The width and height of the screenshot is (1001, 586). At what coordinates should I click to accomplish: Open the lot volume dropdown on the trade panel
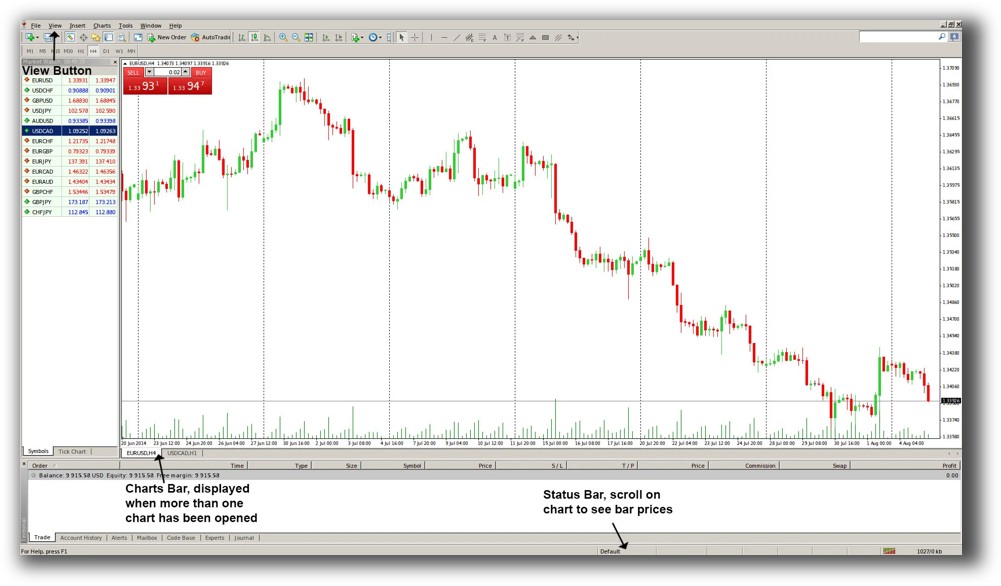tap(149, 72)
